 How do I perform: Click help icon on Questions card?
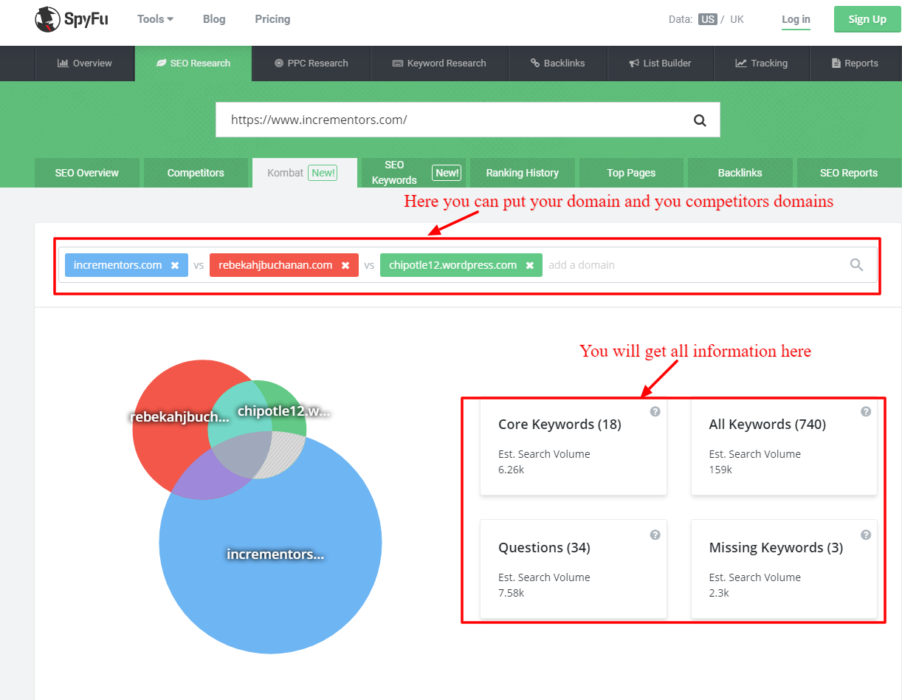click(655, 535)
